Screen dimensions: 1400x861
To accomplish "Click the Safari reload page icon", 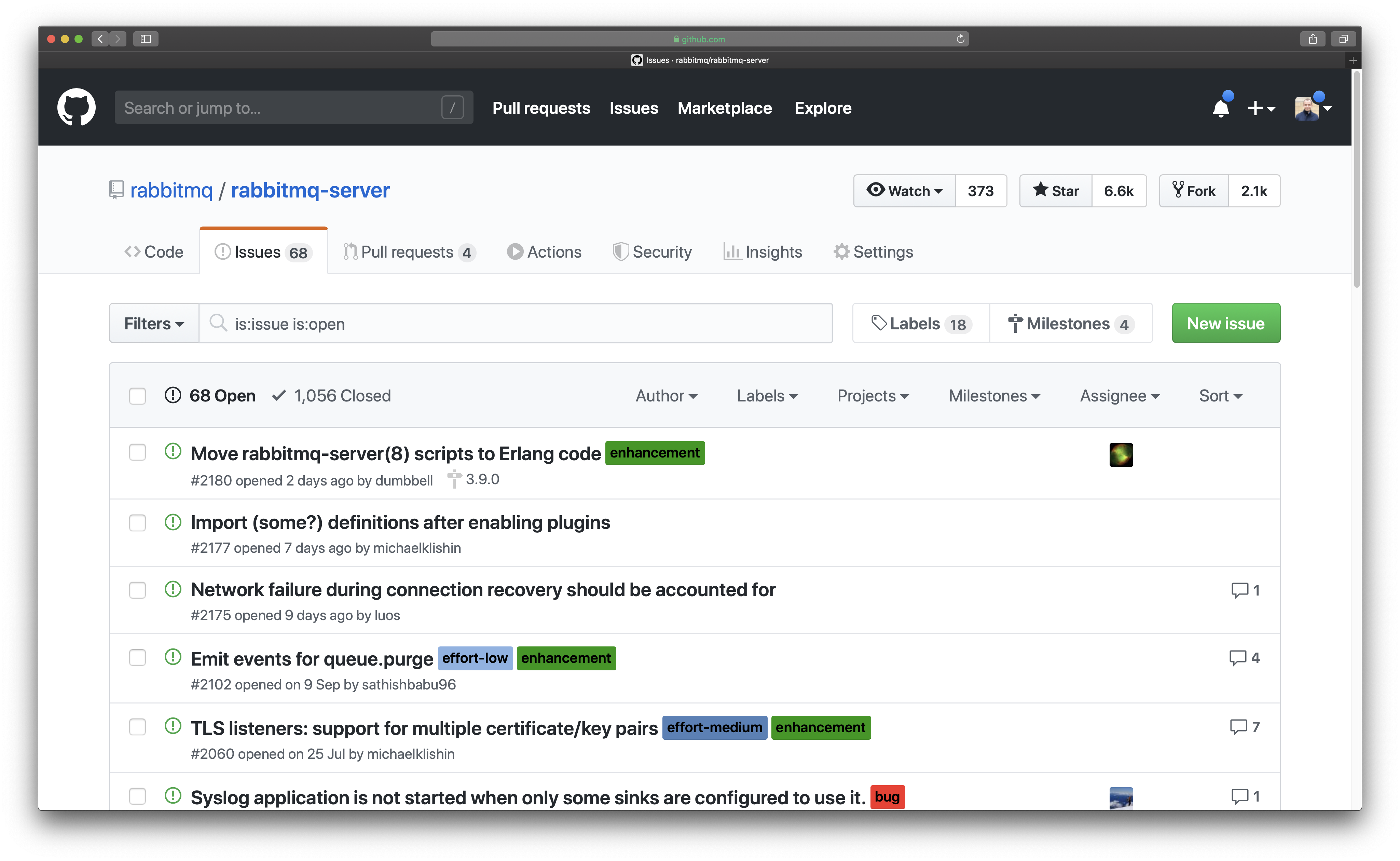I will [x=960, y=39].
